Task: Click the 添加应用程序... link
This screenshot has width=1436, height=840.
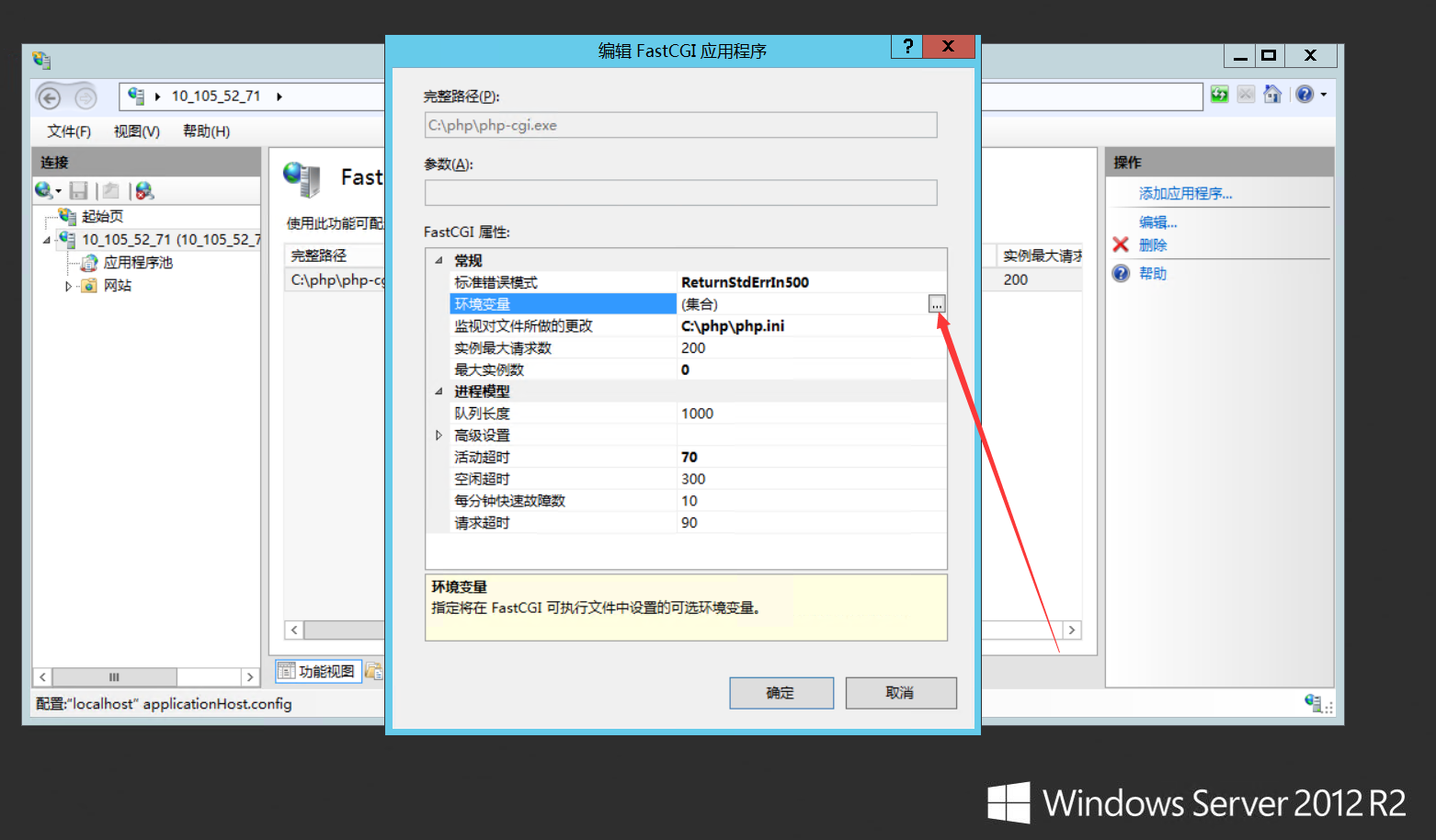Action: [x=1185, y=193]
